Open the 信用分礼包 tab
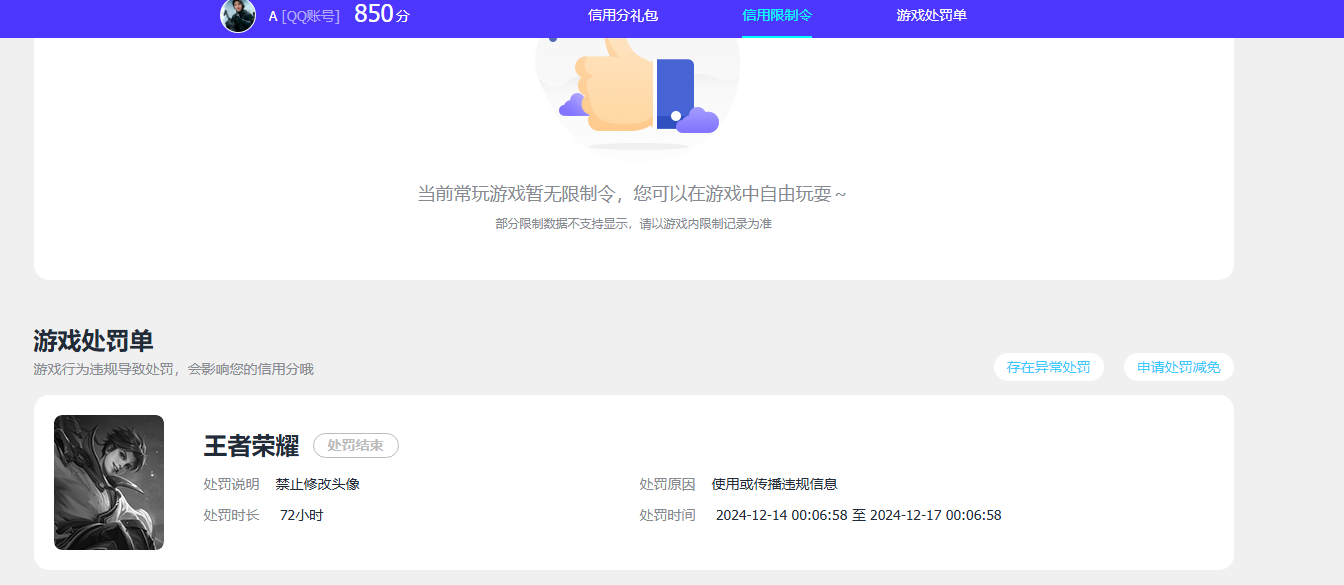The image size is (1344, 585). [623, 16]
